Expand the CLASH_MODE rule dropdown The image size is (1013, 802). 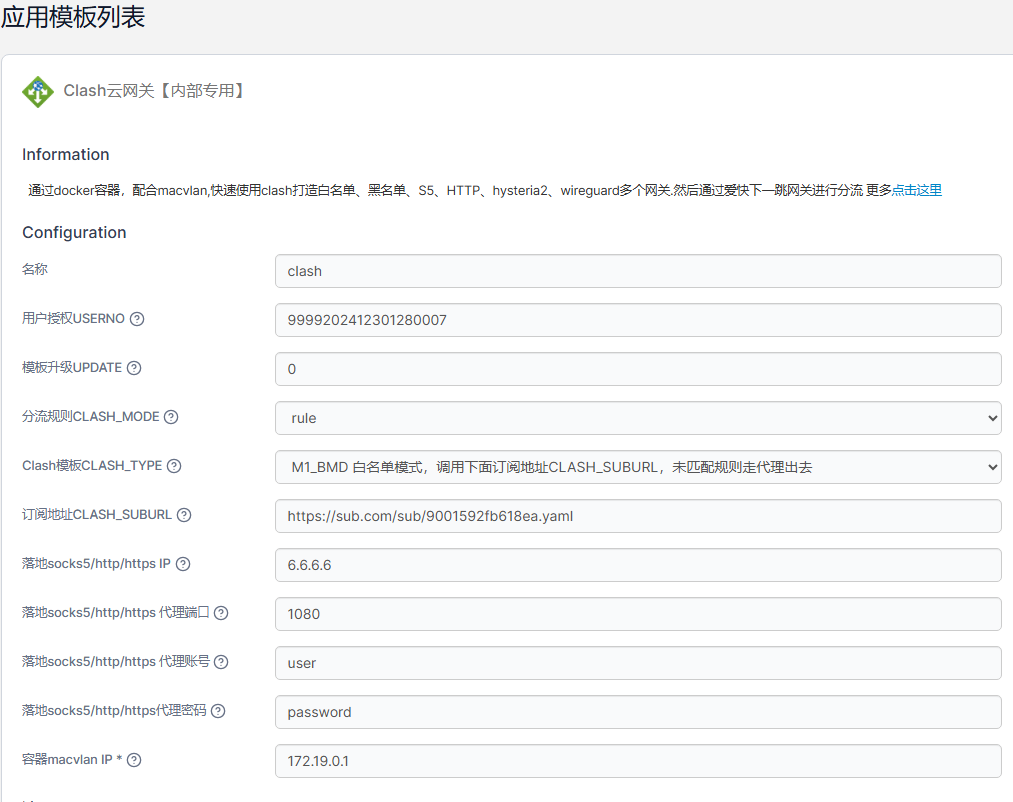point(638,418)
